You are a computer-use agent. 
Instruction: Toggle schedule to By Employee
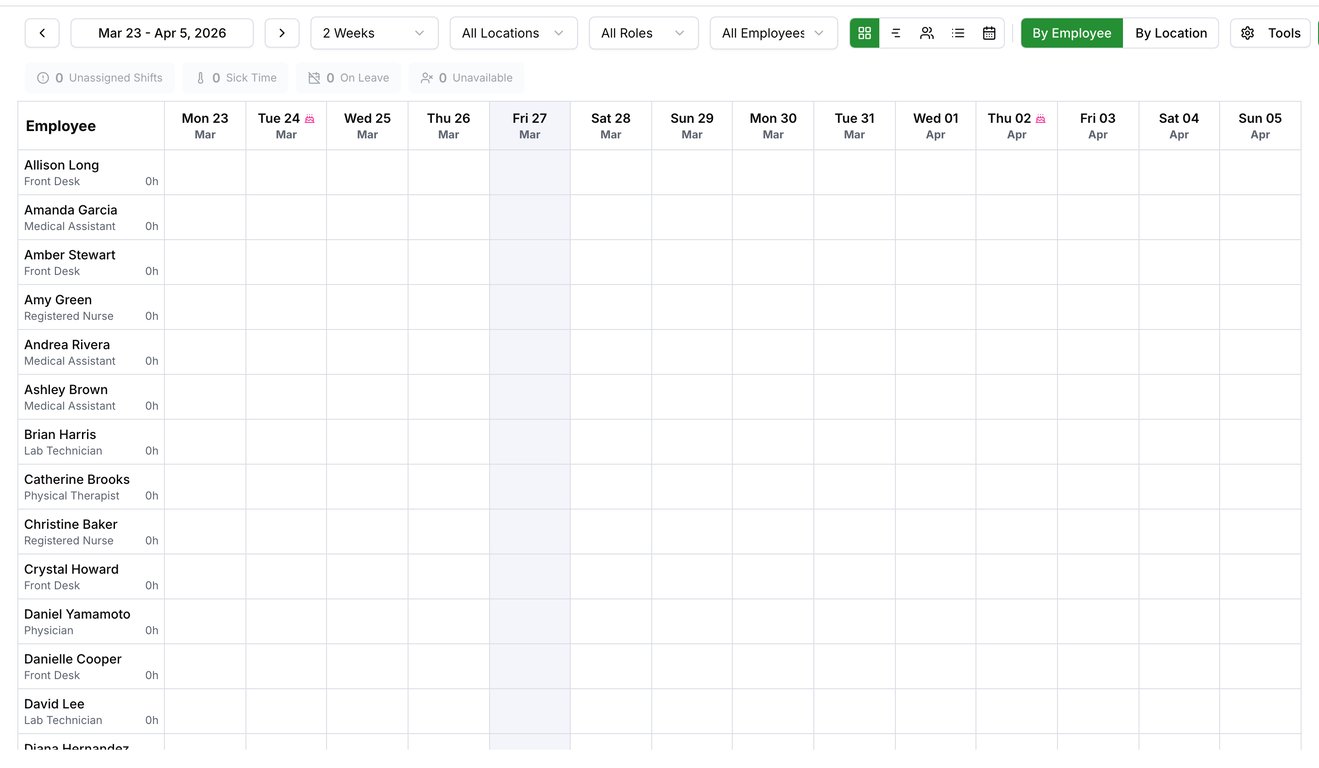1071,33
